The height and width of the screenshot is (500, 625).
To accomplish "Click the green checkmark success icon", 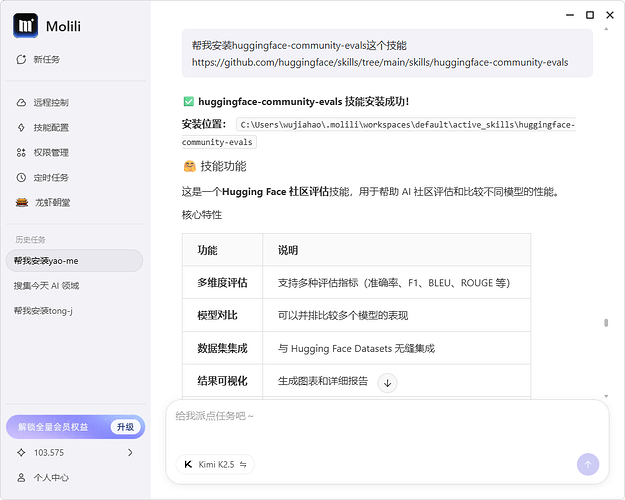I will coord(189,102).
